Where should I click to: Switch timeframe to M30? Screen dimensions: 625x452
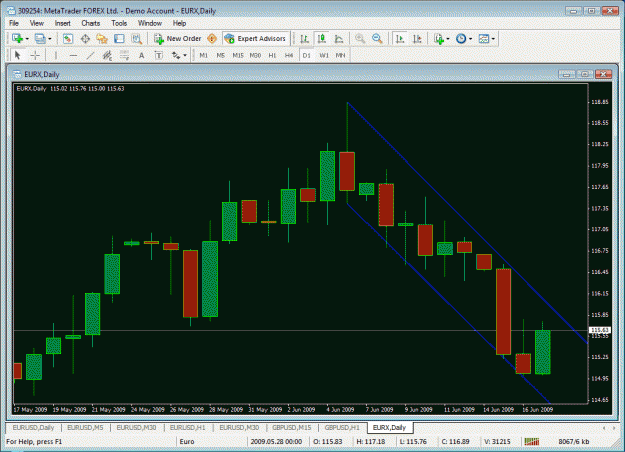[x=255, y=55]
